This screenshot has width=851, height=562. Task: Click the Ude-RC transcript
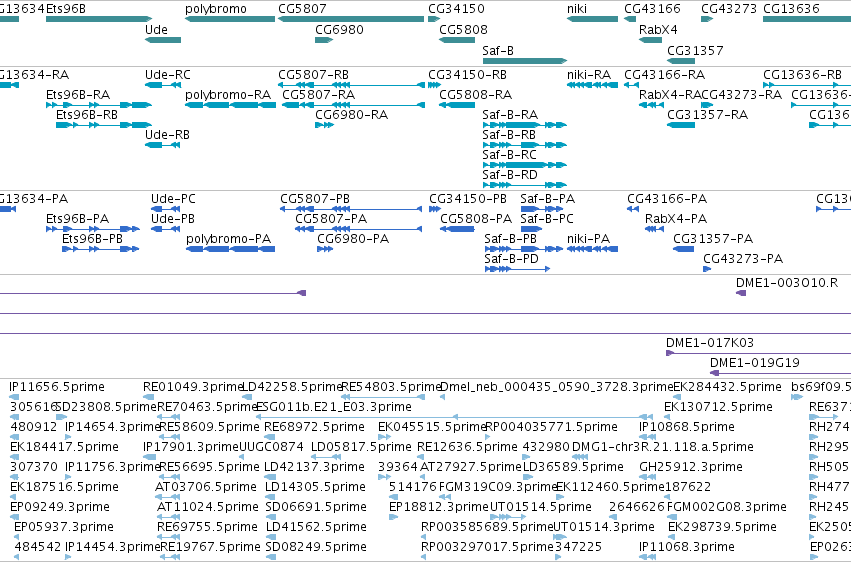[x=162, y=85]
